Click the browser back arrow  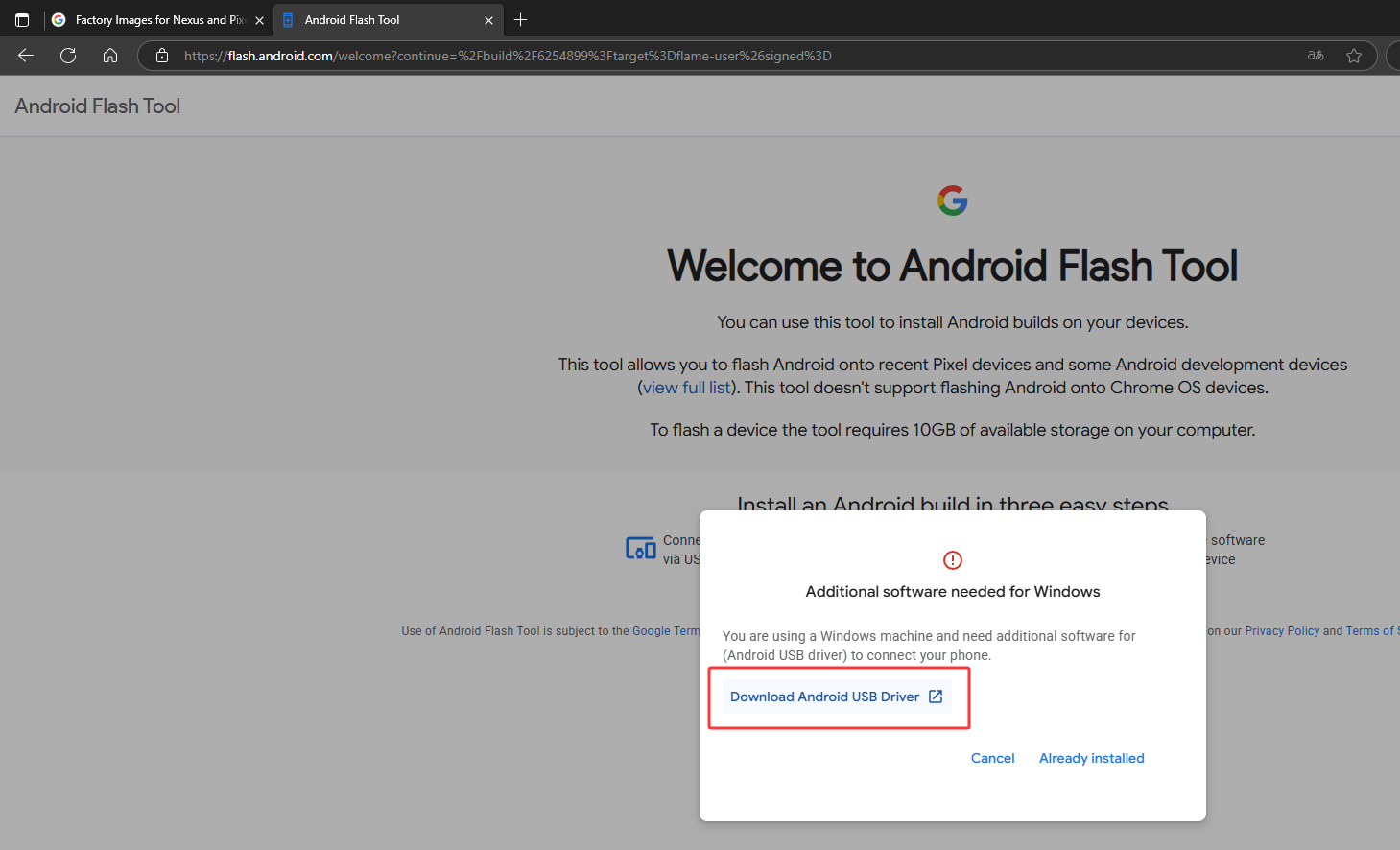(26, 56)
